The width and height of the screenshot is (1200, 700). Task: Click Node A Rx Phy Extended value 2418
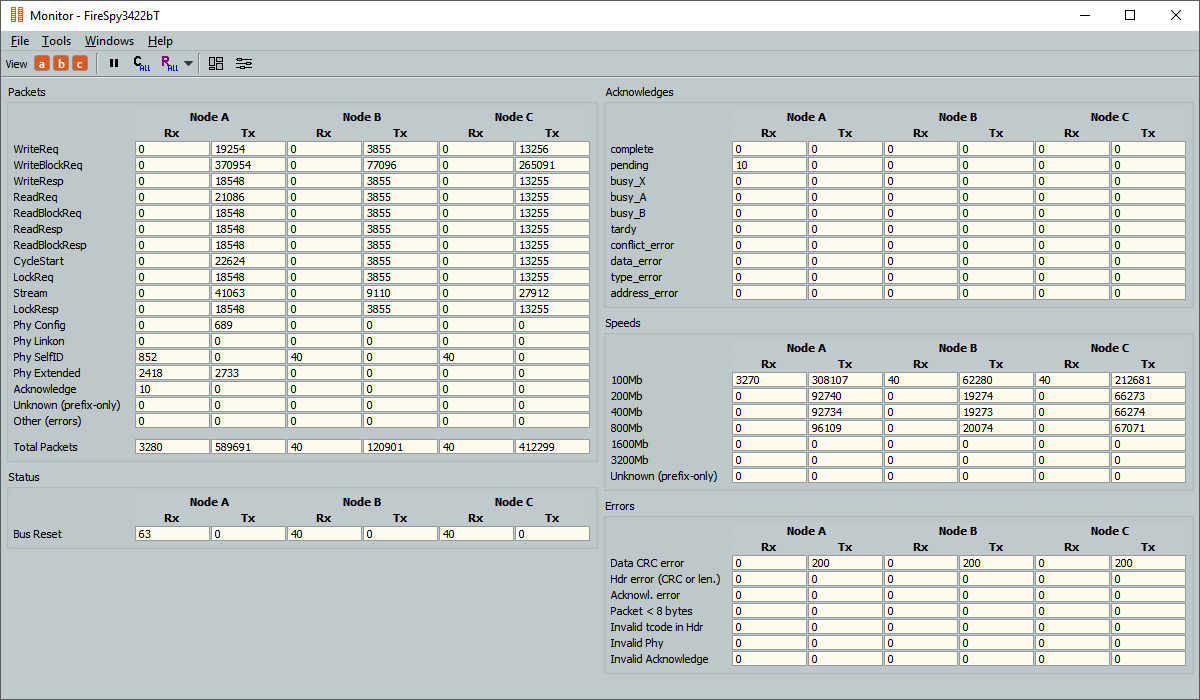172,373
